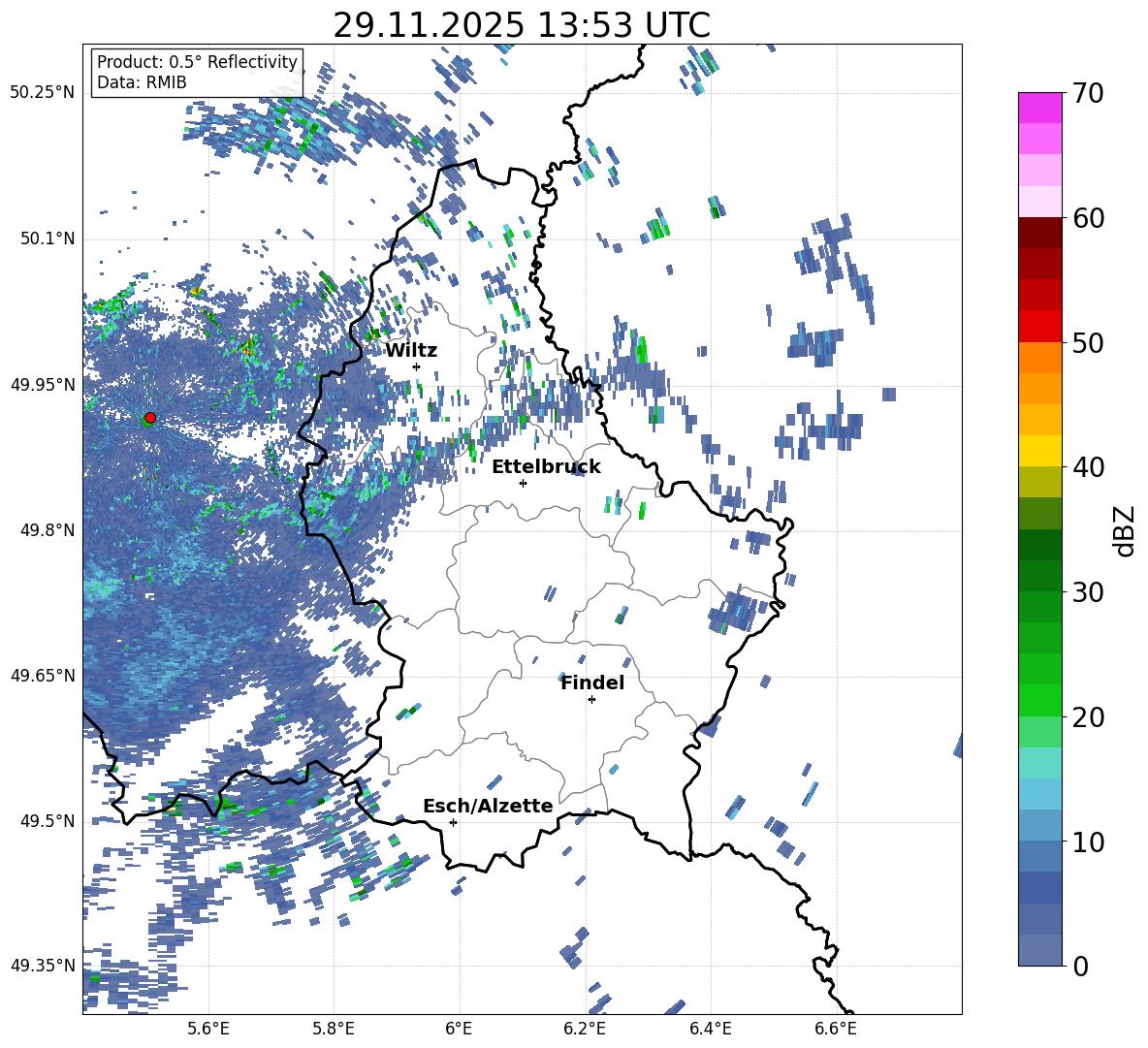
Task: Select the Esch/Alzette city label
Action: tap(488, 807)
